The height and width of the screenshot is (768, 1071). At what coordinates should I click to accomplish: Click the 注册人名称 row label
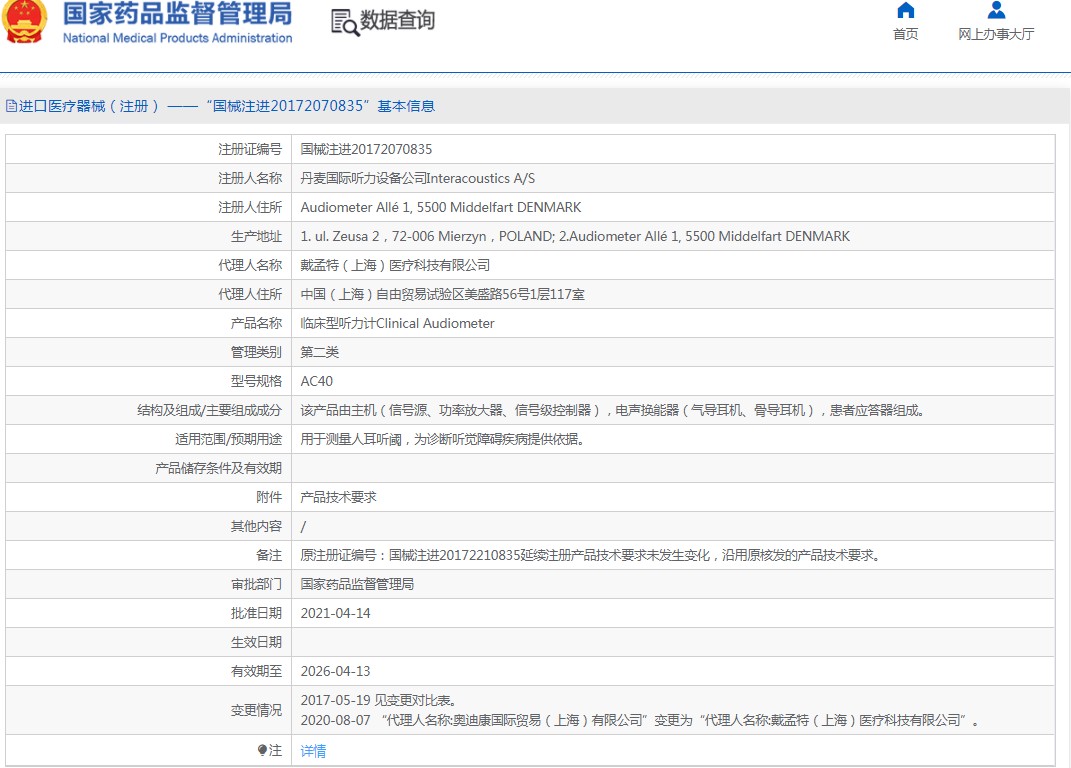[x=250, y=178]
